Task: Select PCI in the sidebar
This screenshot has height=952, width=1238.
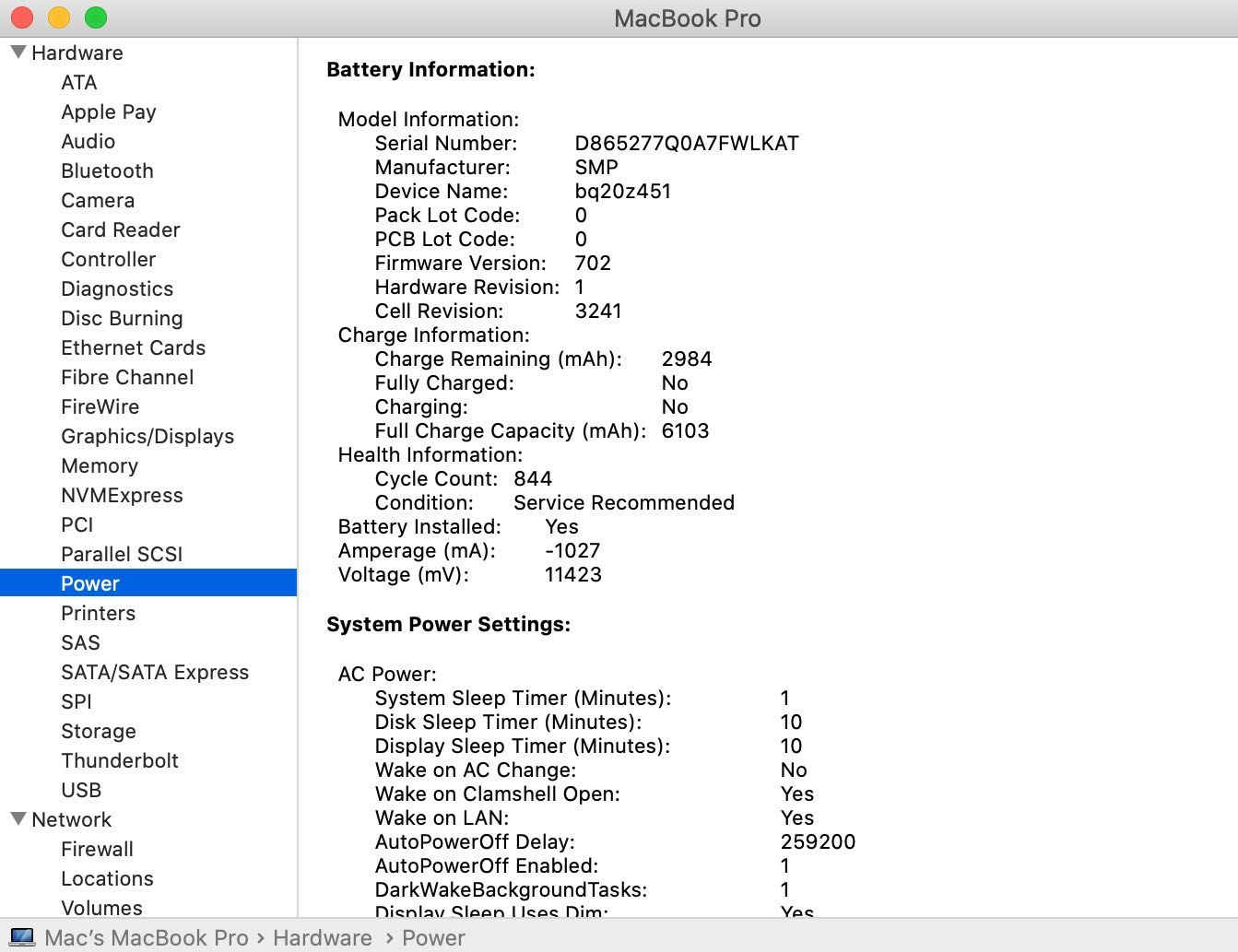Action: pyautogui.click(x=77, y=524)
